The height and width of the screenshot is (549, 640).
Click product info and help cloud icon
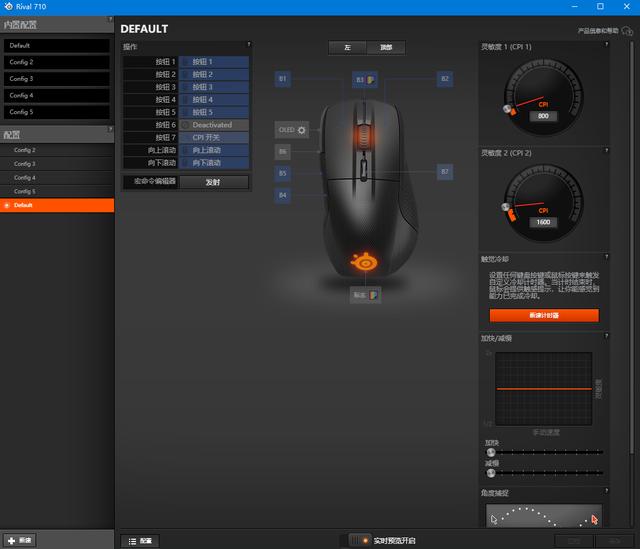click(627, 31)
